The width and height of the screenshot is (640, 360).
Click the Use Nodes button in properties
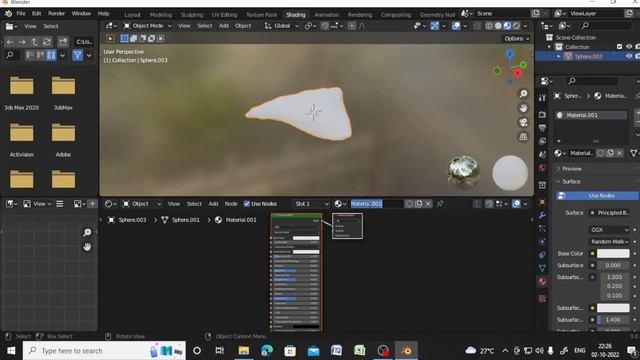(598, 196)
